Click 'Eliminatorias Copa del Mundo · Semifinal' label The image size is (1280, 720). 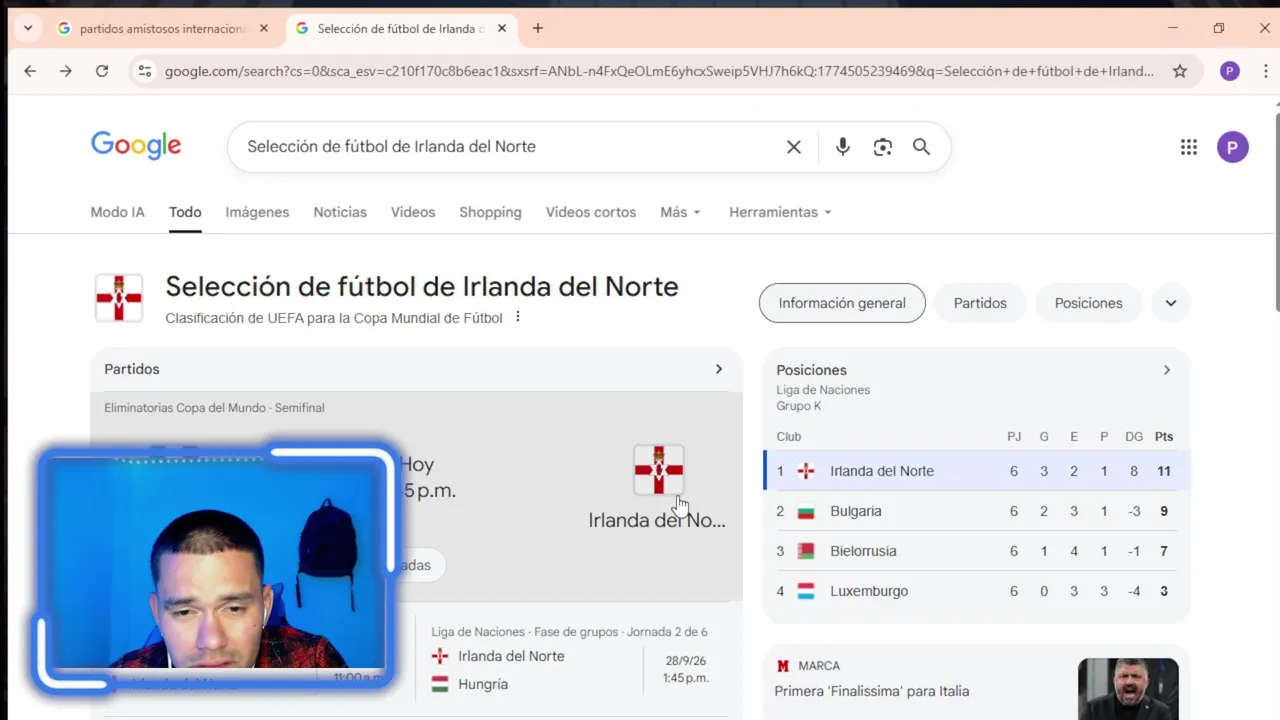(214, 408)
